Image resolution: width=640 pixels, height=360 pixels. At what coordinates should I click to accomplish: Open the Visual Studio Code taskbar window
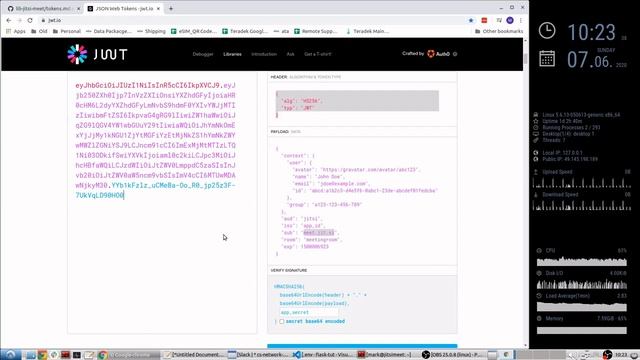click(x=323, y=355)
